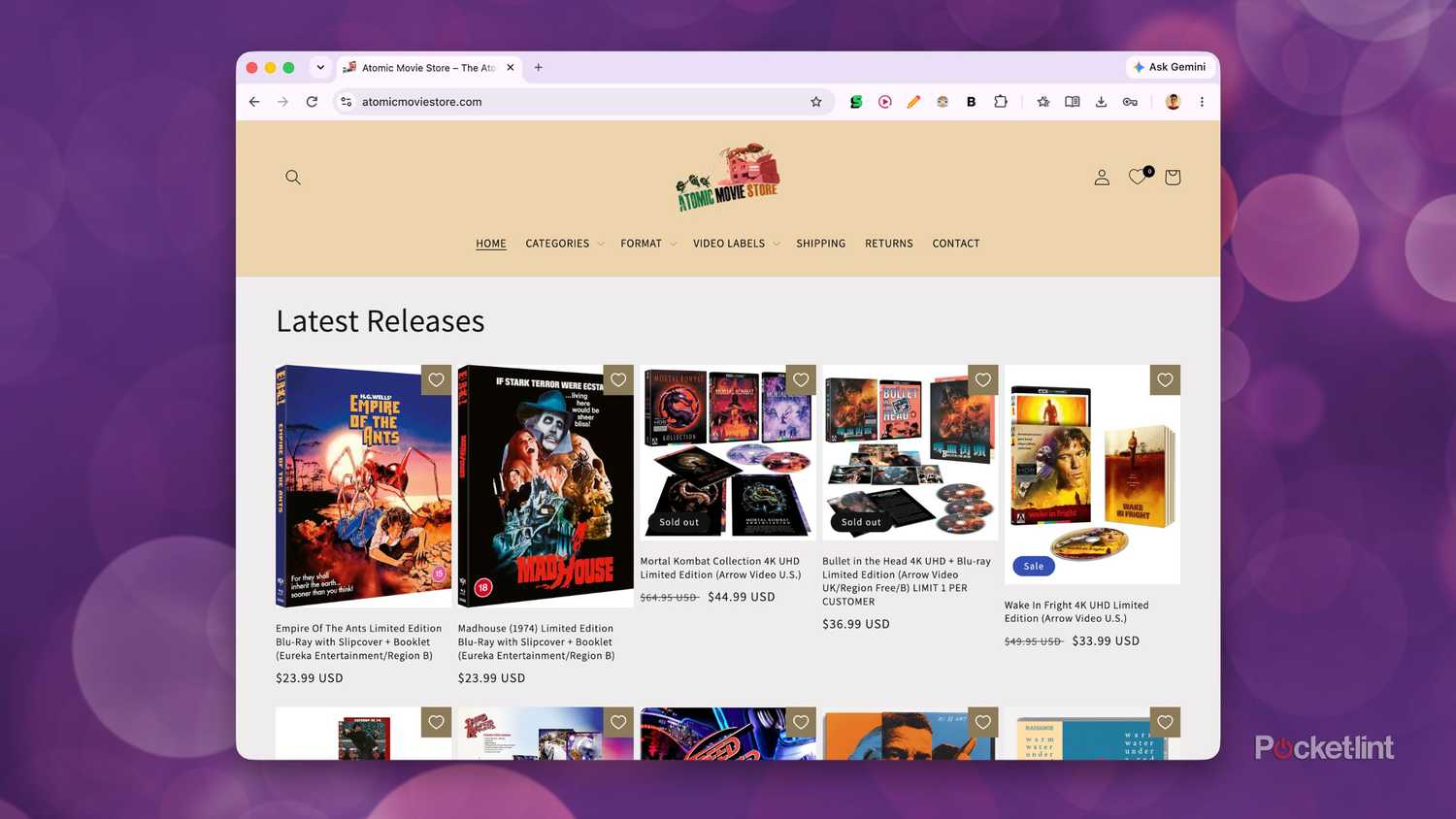Select the Atomic Movie Store browser tab
Image resolution: width=1456 pixels, height=819 pixels.
coord(429,68)
